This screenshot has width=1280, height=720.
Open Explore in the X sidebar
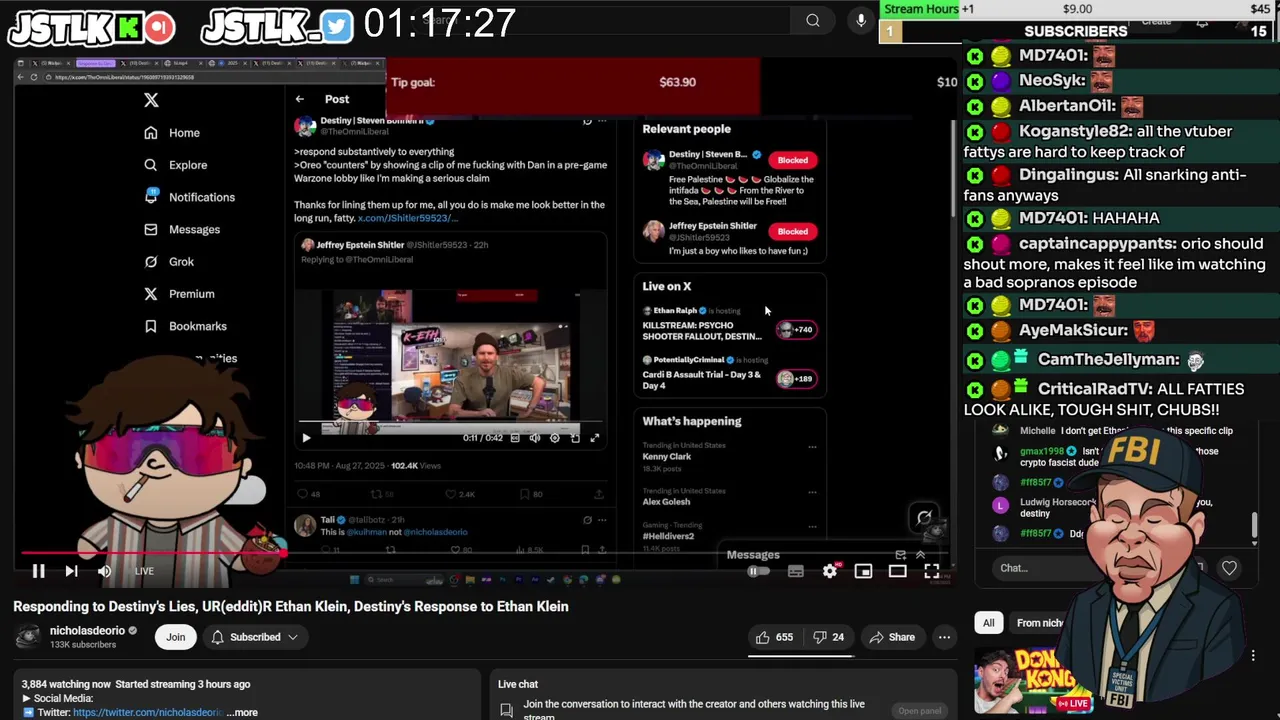(176, 165)
